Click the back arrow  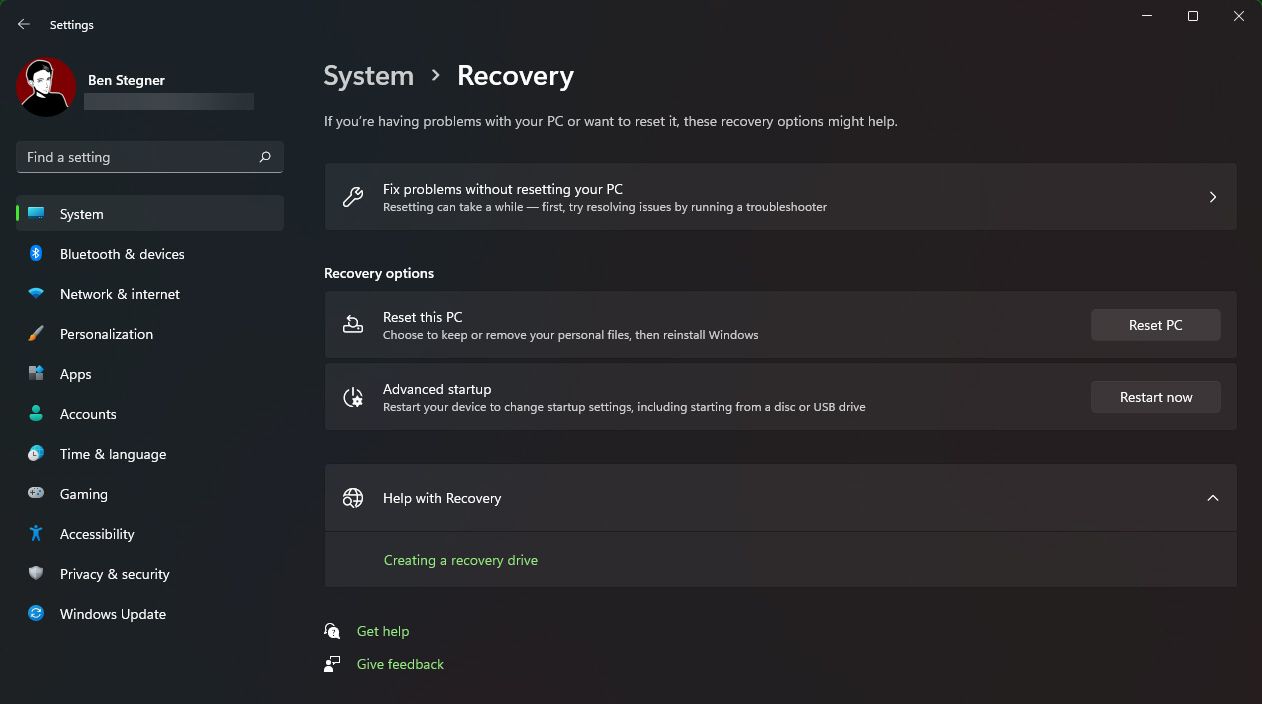23,24
